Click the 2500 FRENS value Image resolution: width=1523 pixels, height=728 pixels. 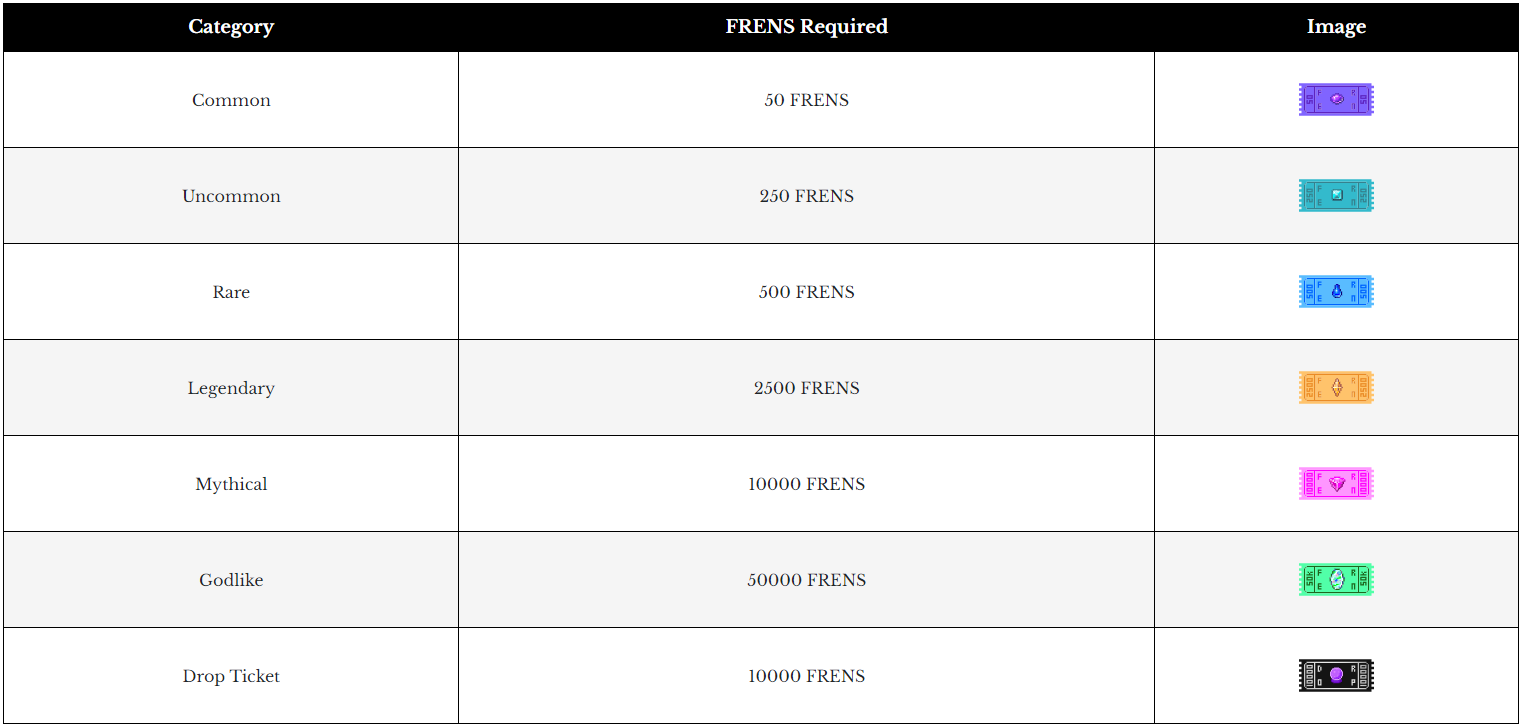pos(807,388)
